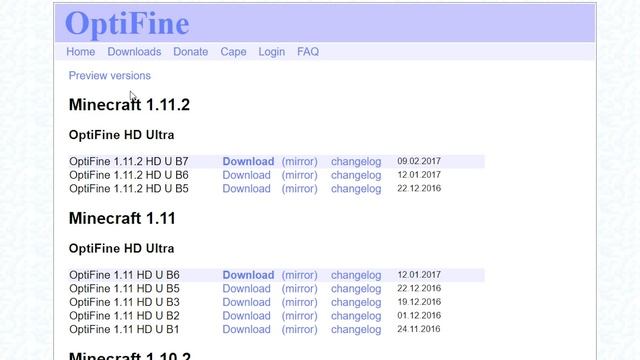The image size is (640, 360).
Task: View changelog for OptiFine 1.11.2 HD U B6
Action: click(356, 175)
